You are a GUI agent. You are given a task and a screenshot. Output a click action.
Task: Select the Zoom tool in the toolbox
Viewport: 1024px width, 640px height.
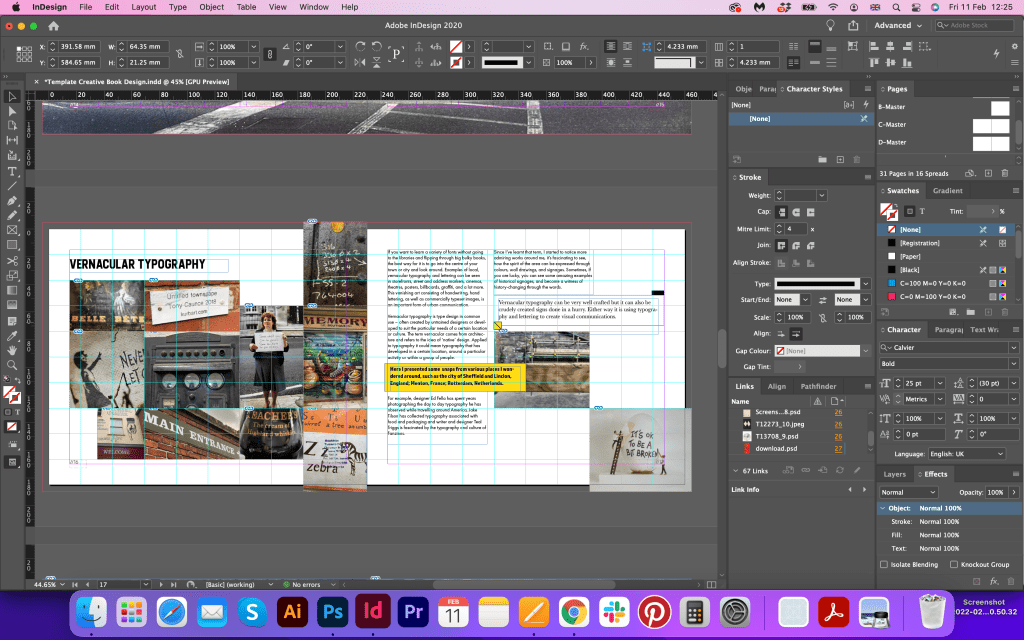[12, 365]
